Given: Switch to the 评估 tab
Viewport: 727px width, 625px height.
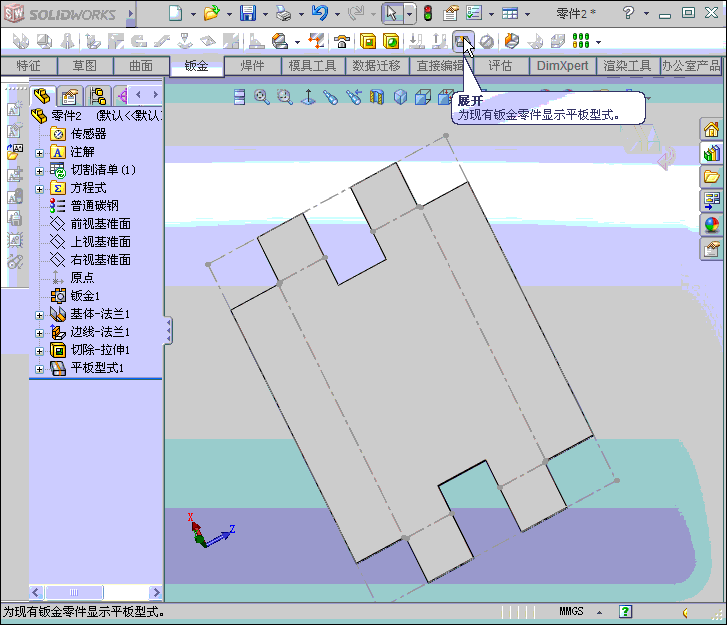Looking at the screenshot, I should click(500, 66).
